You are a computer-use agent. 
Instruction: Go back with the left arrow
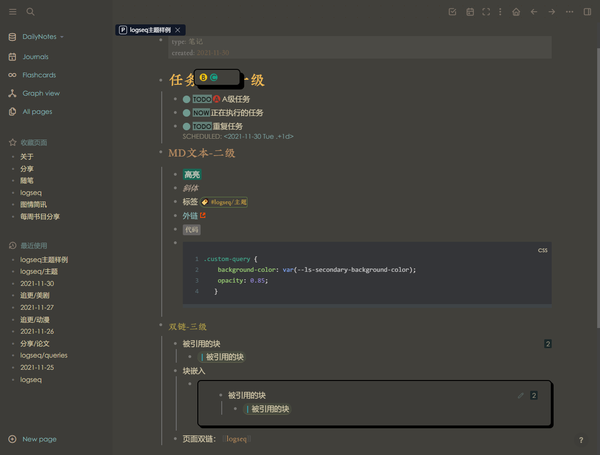click(x=533, y=12)
